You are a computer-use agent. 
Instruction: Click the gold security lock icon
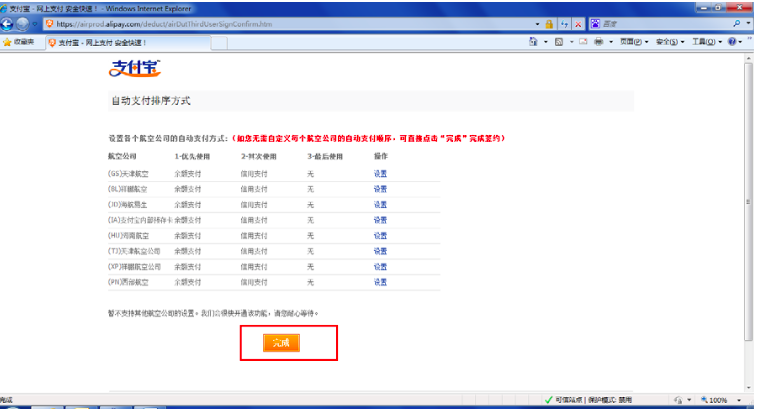[x=549, y=24]
